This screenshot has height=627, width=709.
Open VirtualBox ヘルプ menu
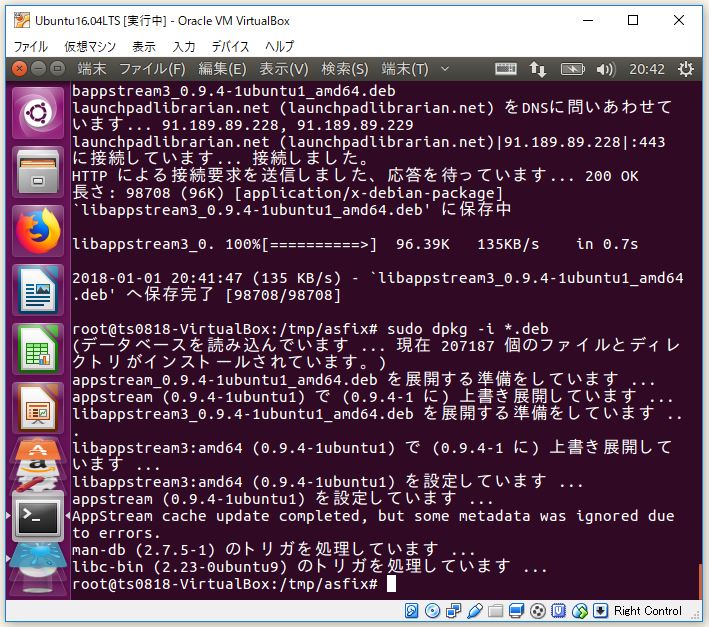point(279,47)
